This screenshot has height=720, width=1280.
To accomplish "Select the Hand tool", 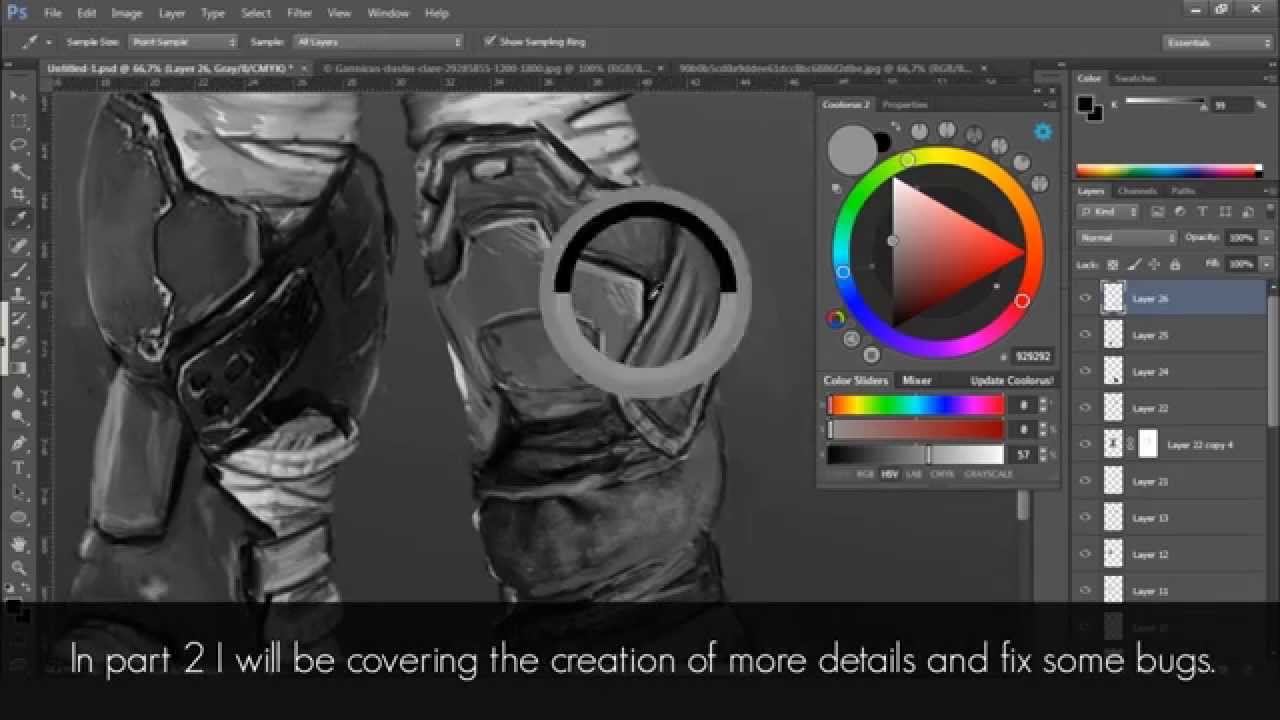I will point(18,544).
